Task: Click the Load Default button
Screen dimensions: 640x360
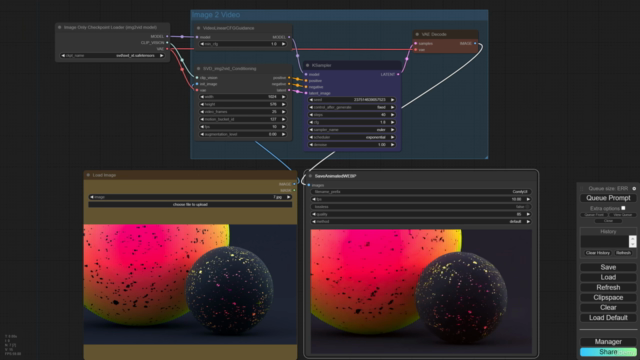Action: coord(608,318)
